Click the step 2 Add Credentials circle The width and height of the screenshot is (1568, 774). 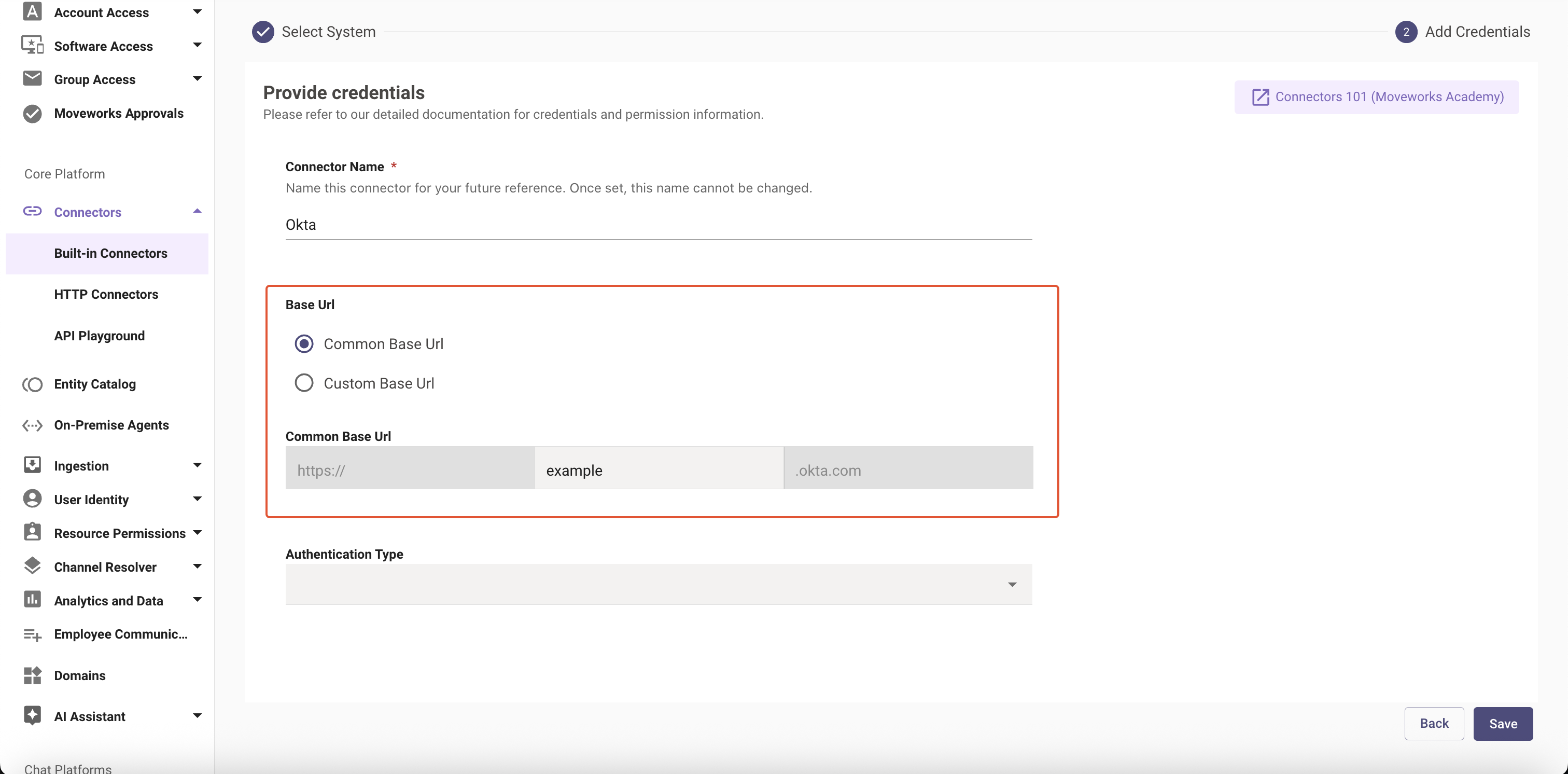pos(1406,32)
